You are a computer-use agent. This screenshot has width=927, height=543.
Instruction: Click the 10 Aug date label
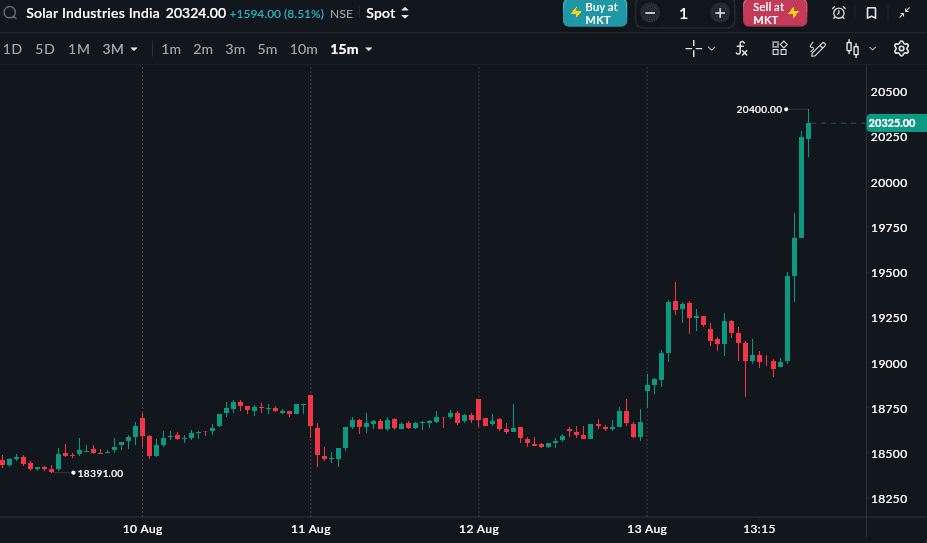coord(142,529)
